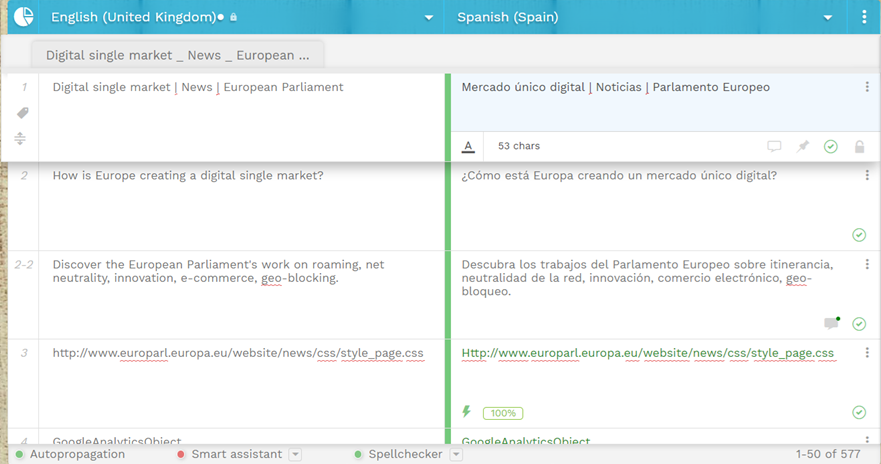Open the text formatting 'A' icon
The width and height of the screenshot is (881, 464).
tap(468, 146)
